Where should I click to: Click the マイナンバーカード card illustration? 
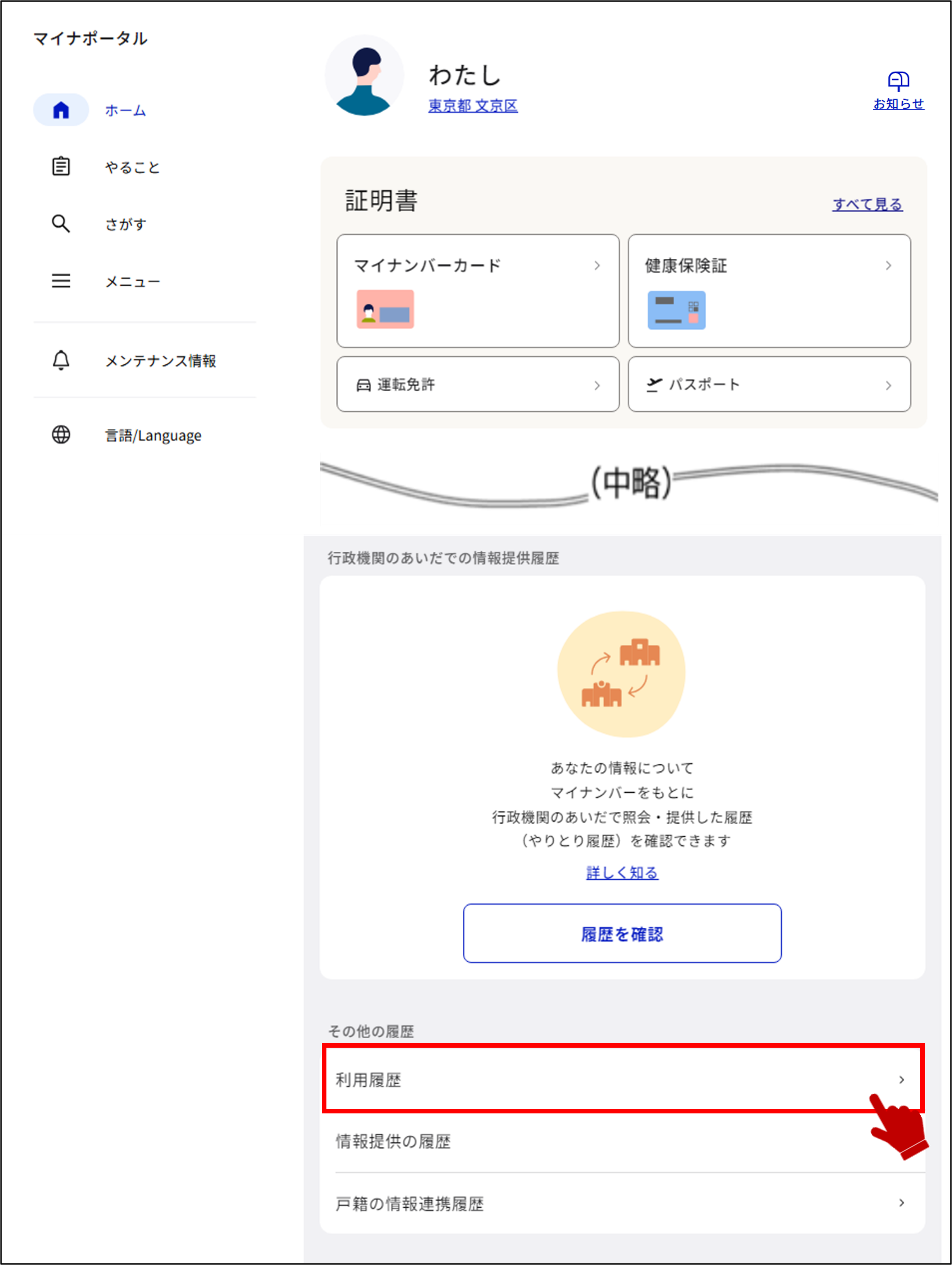tap(385, 309)
